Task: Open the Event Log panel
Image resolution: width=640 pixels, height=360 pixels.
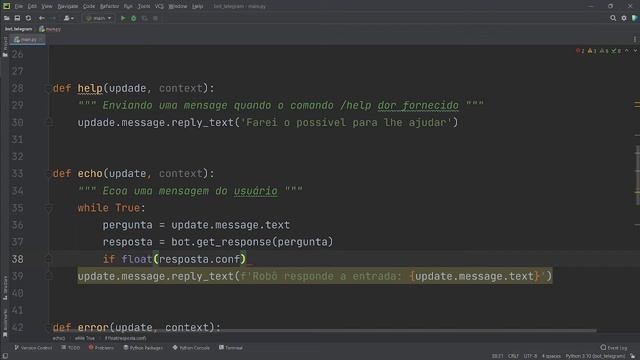Action: (x=613, y=348)
